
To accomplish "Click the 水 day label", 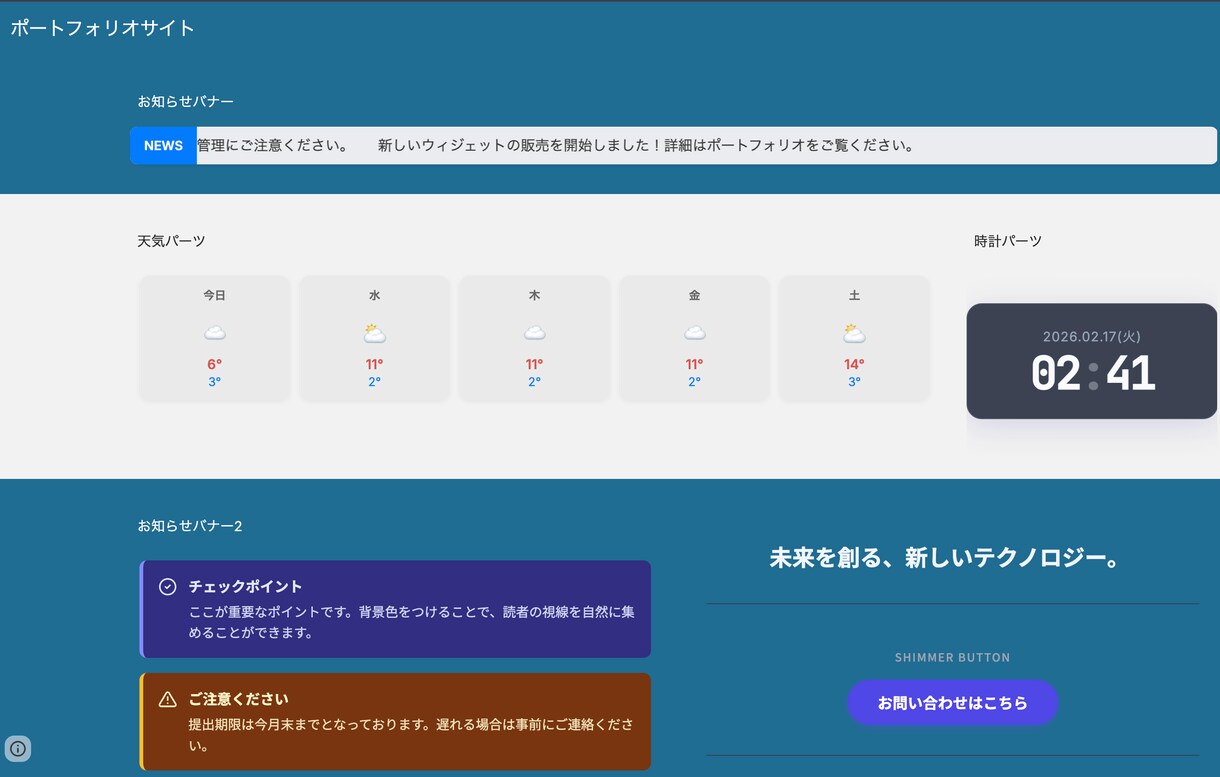I will coord(374,295).
